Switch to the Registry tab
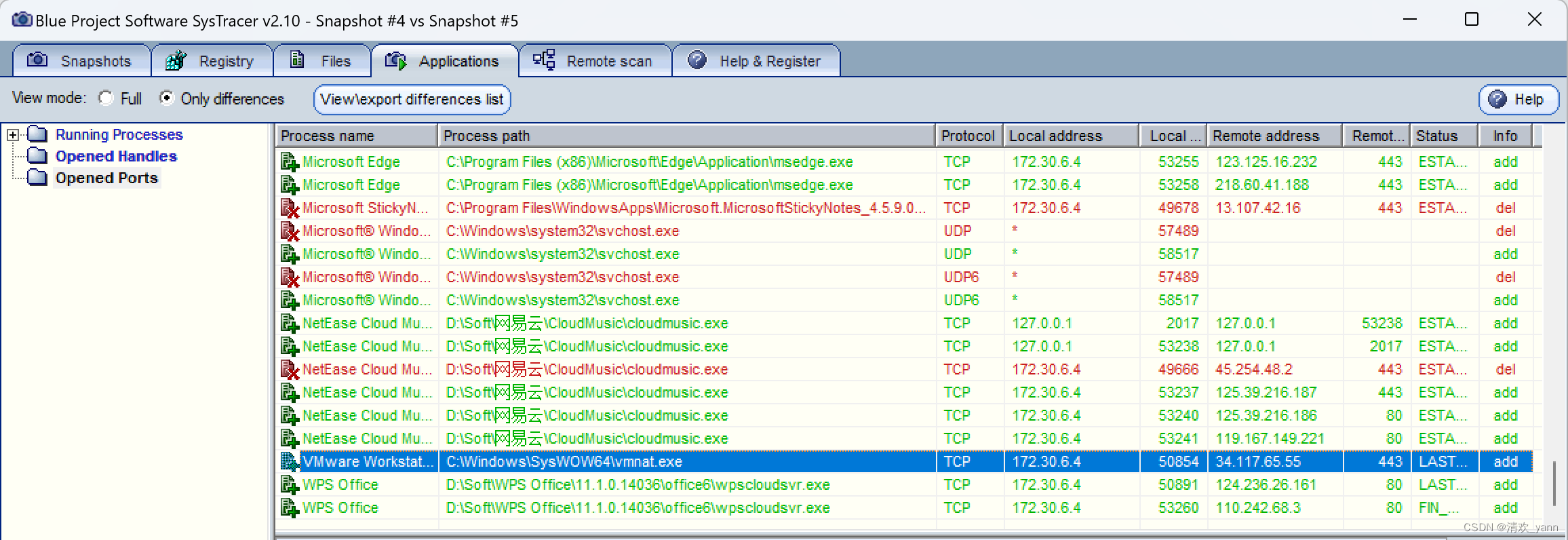Screen dimensions: 1568x540 click(212, 61)
